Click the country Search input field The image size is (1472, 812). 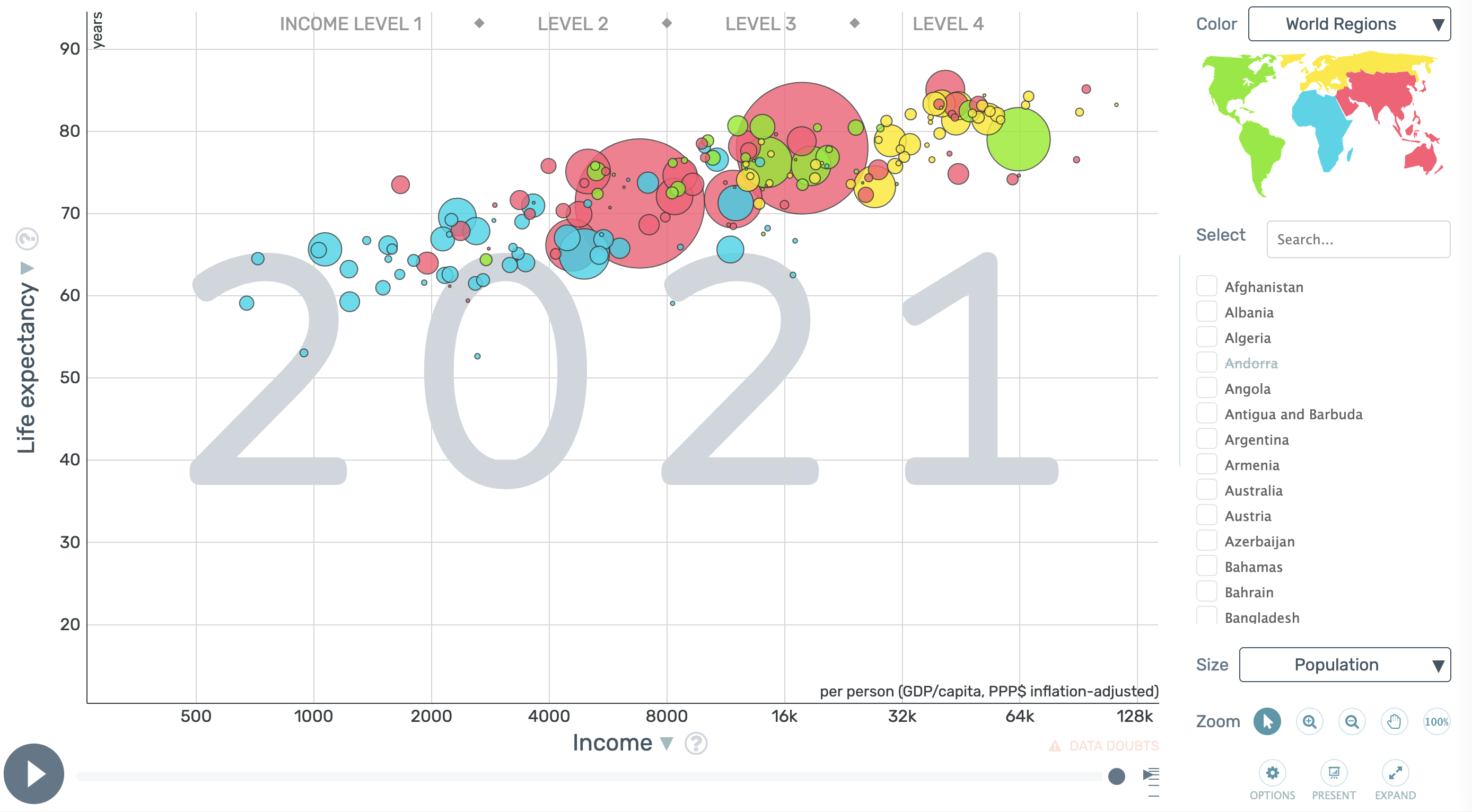coord(1357,239)
